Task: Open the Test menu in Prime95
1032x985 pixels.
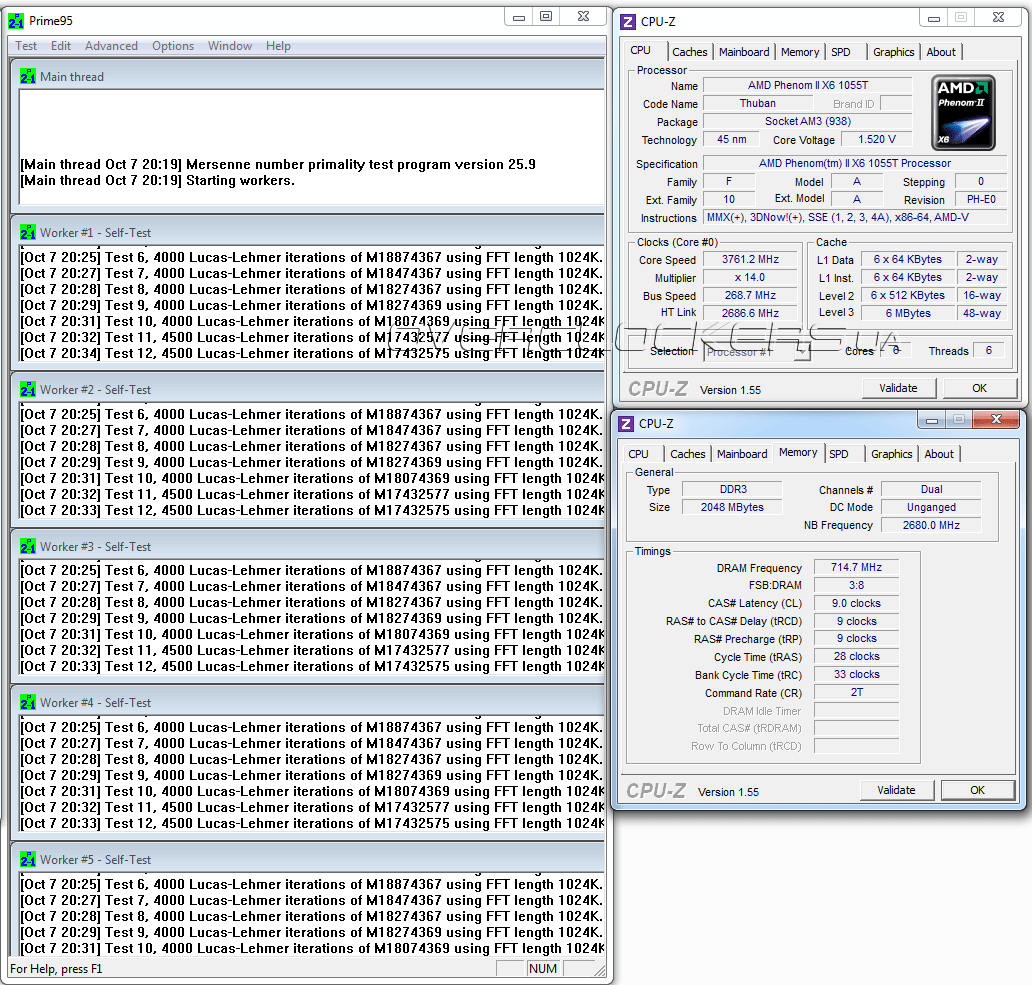Action: tap(26, 46)
